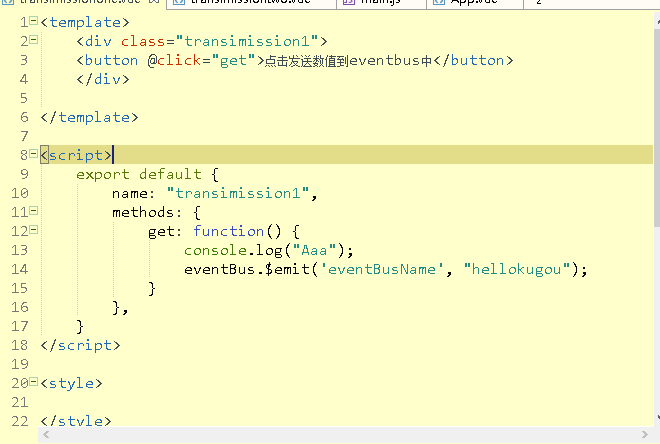Collapse the script block fold marker on line 8
The image size is (660, 444).
coord(34,154)
